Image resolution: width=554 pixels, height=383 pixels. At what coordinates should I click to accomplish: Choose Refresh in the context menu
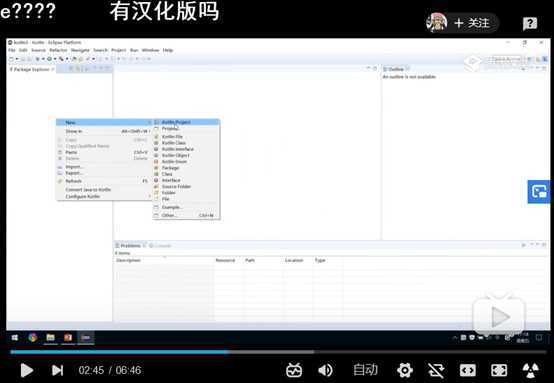[x=104, y=181]
